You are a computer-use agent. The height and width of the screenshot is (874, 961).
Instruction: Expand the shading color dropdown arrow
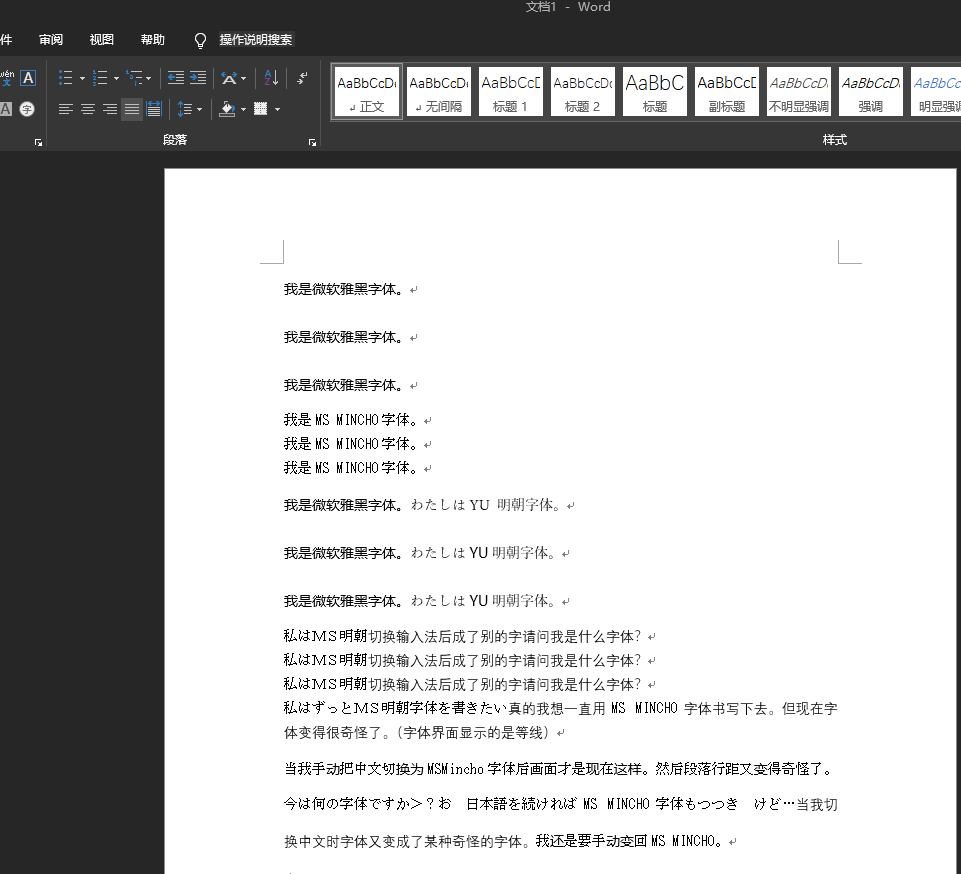(243, 109)
